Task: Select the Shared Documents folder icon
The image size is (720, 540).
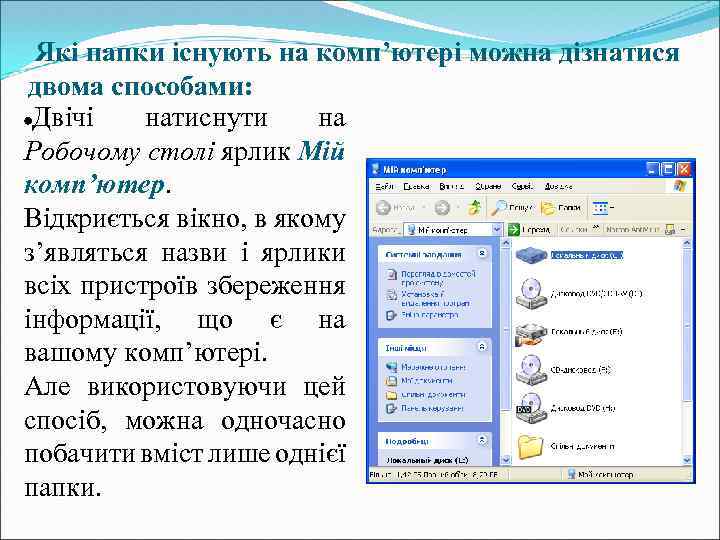Action: [x=531, y=446]
